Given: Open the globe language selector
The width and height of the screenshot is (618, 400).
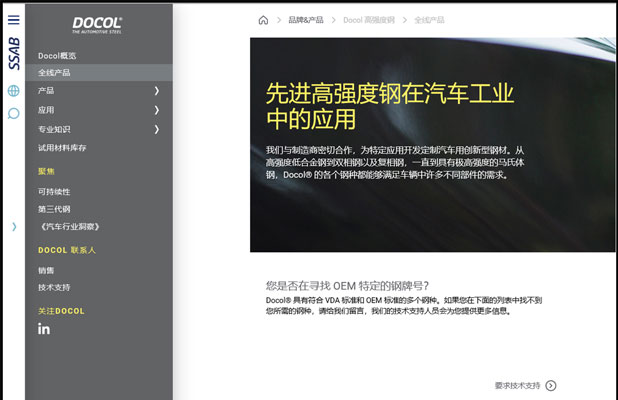Looking at the screenshot, I should pyautogui.click(x=13, y=91).
